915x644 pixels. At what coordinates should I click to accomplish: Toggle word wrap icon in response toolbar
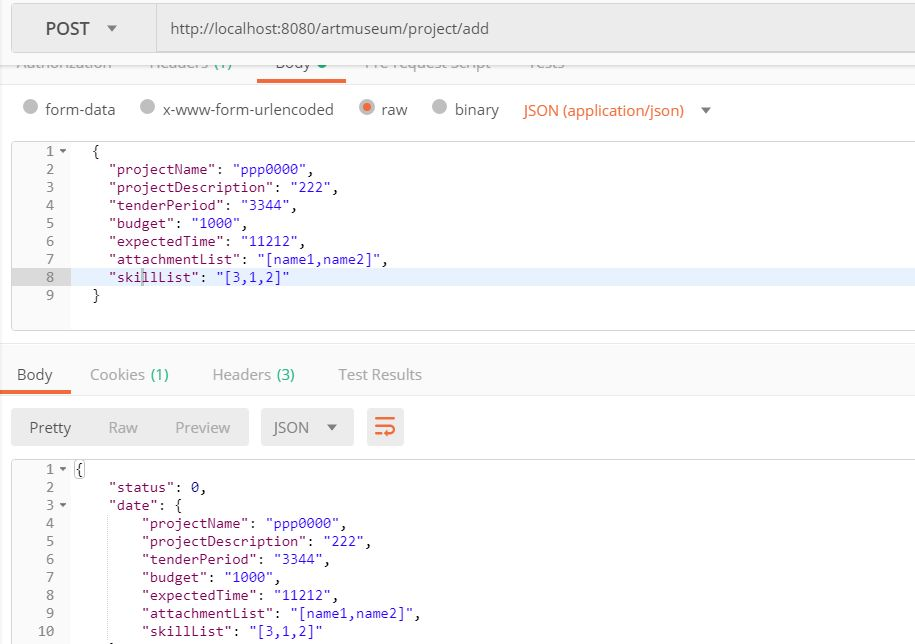pos(385,427)
